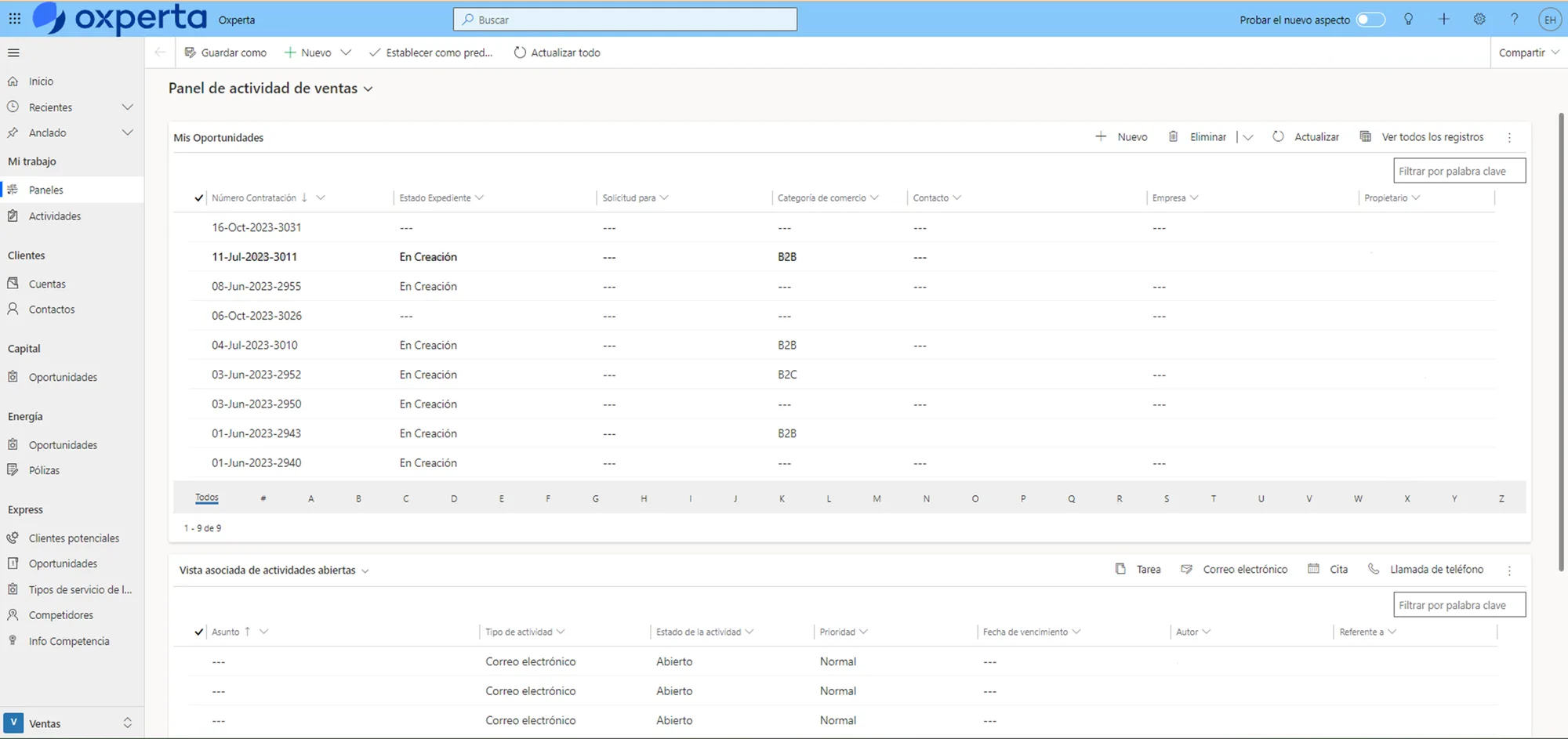Click Mis Oportunidades keyword filter field
The image size is (1568, 739).
pyautogui.click(x=1459, y=171)
